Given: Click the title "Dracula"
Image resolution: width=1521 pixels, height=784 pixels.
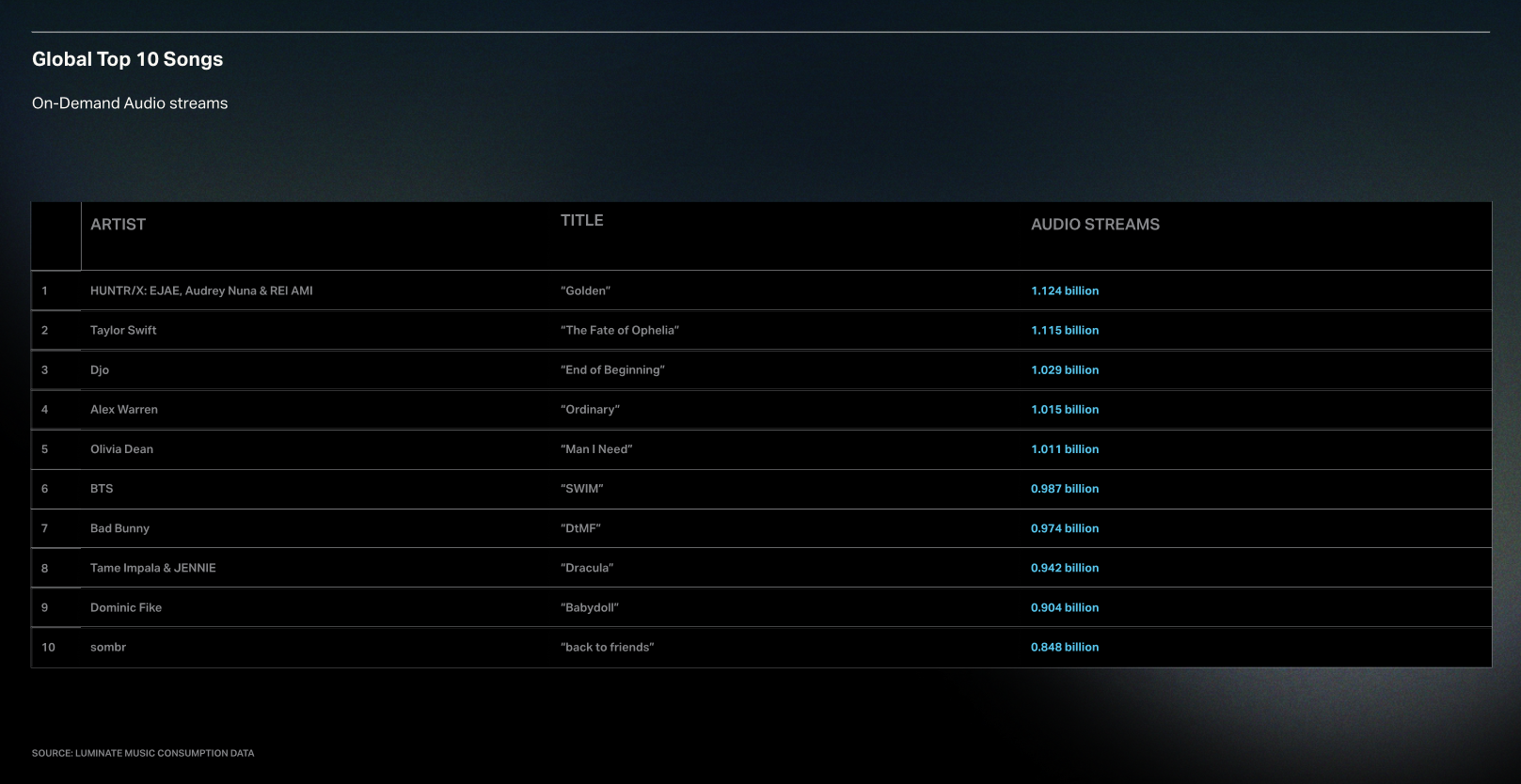Looking at the screenshot, I should tap(587, 568).
